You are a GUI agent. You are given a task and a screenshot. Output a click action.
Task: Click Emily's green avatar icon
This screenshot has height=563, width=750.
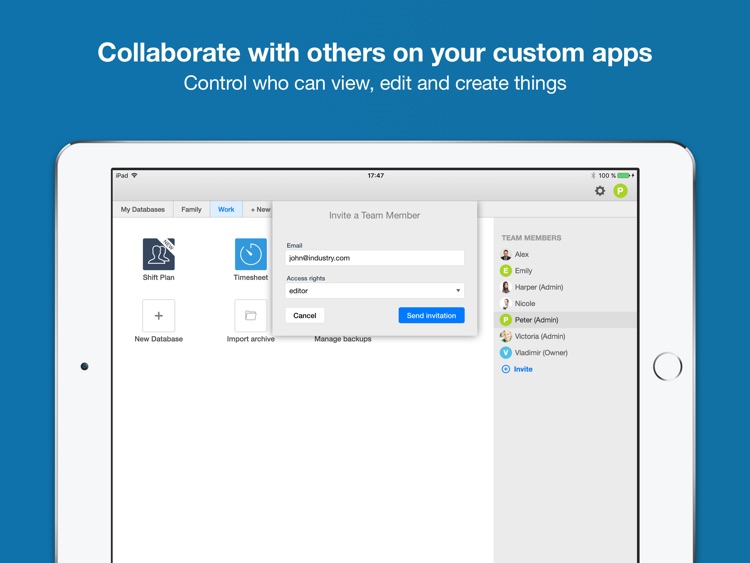point(506,271)
